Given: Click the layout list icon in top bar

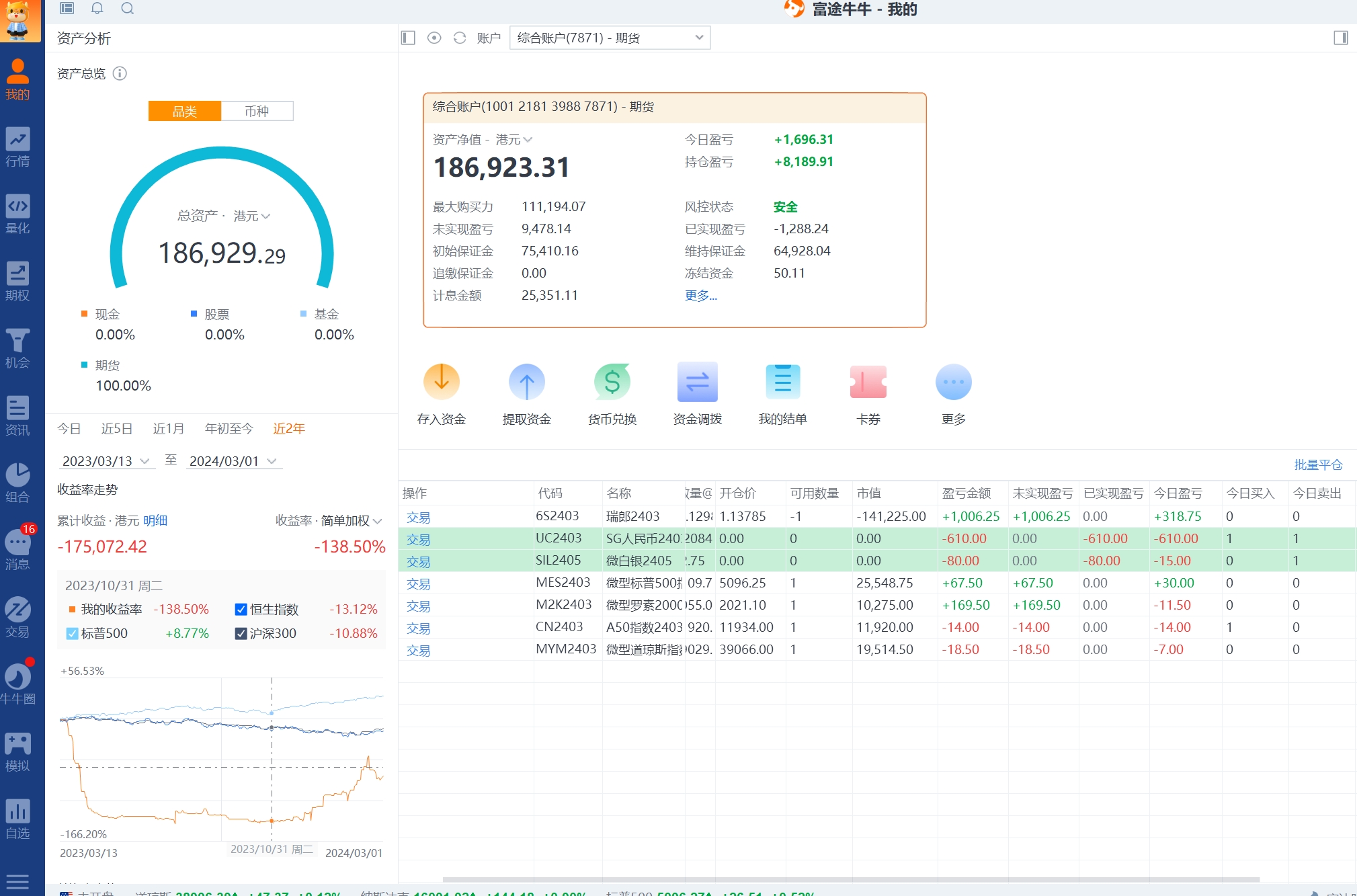Looking at the screenshot, I should coord(67,8).
